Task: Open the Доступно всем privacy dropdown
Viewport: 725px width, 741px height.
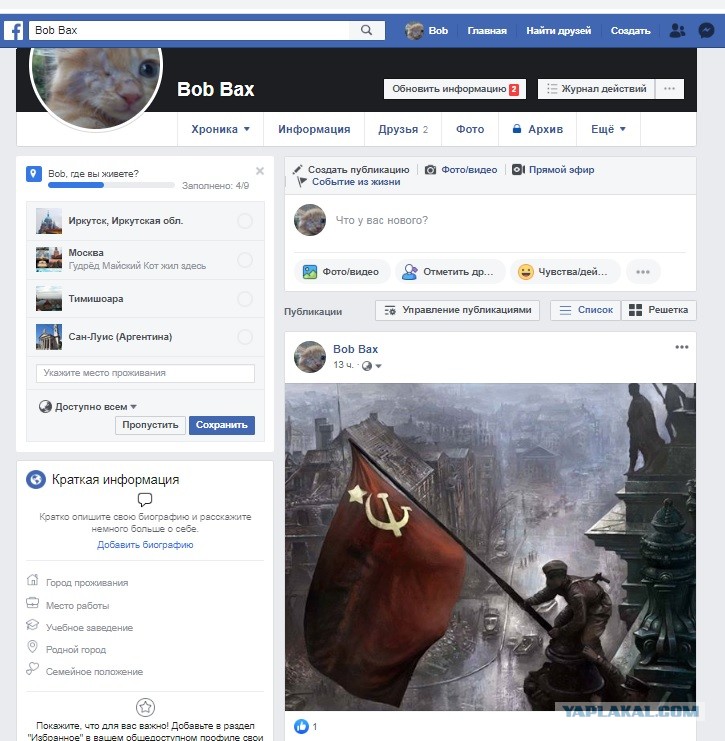Action: [88, 406]
